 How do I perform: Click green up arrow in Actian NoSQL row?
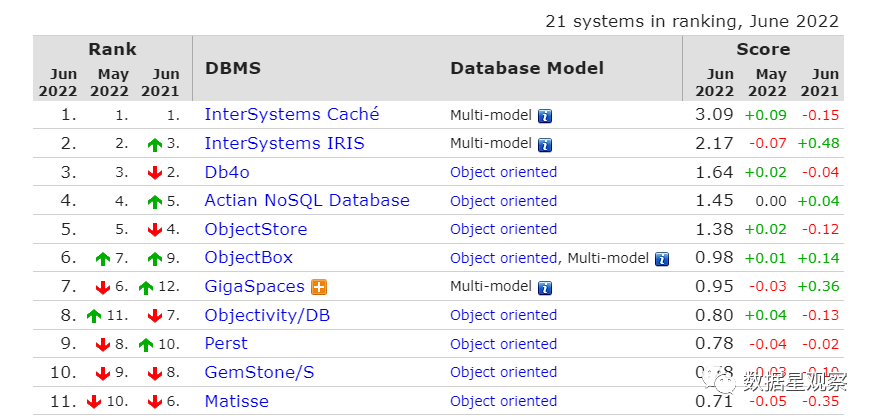pos(155,202)
